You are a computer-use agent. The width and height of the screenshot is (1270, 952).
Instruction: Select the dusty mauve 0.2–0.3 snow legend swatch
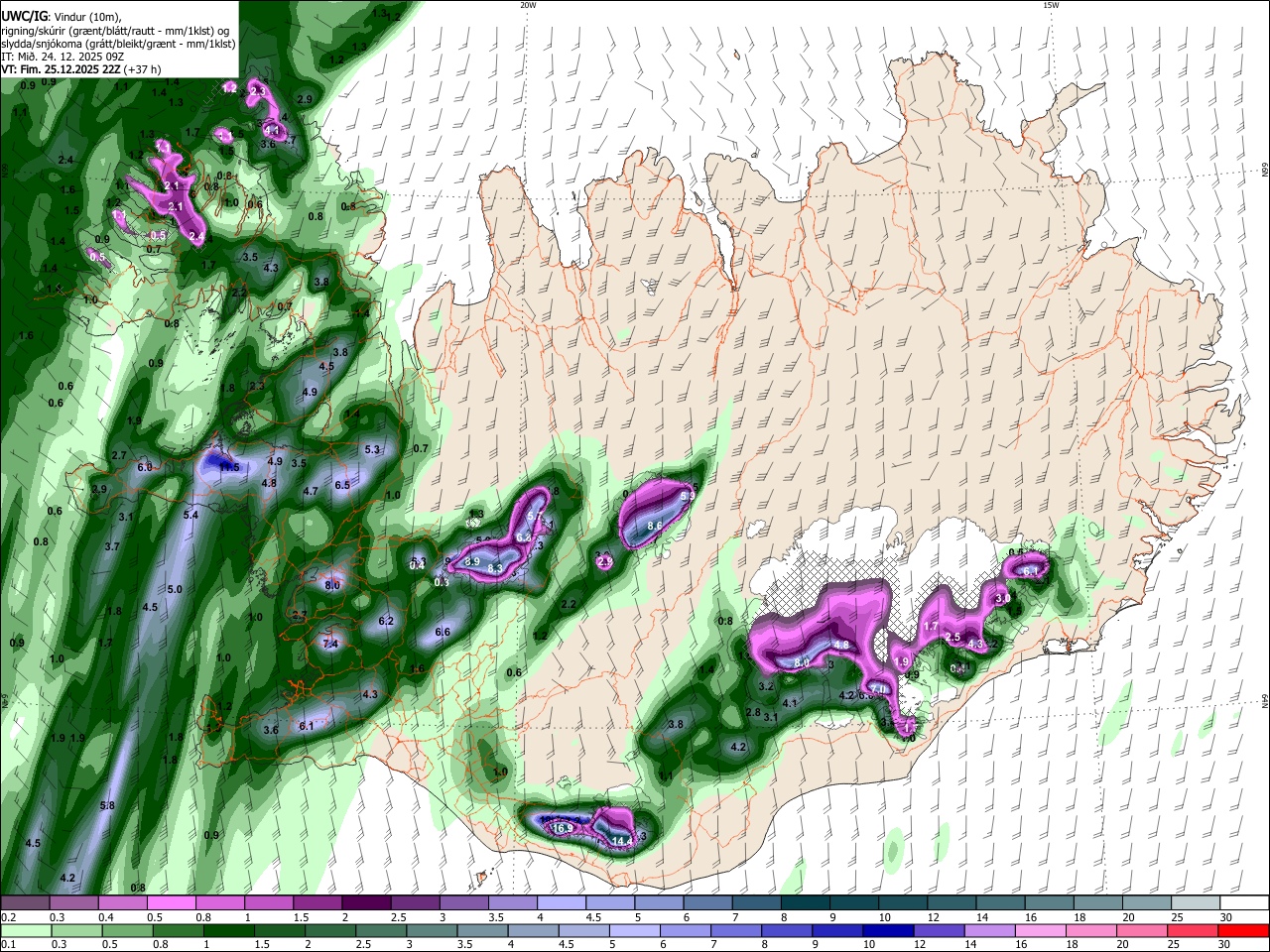(x=25, y=903)
